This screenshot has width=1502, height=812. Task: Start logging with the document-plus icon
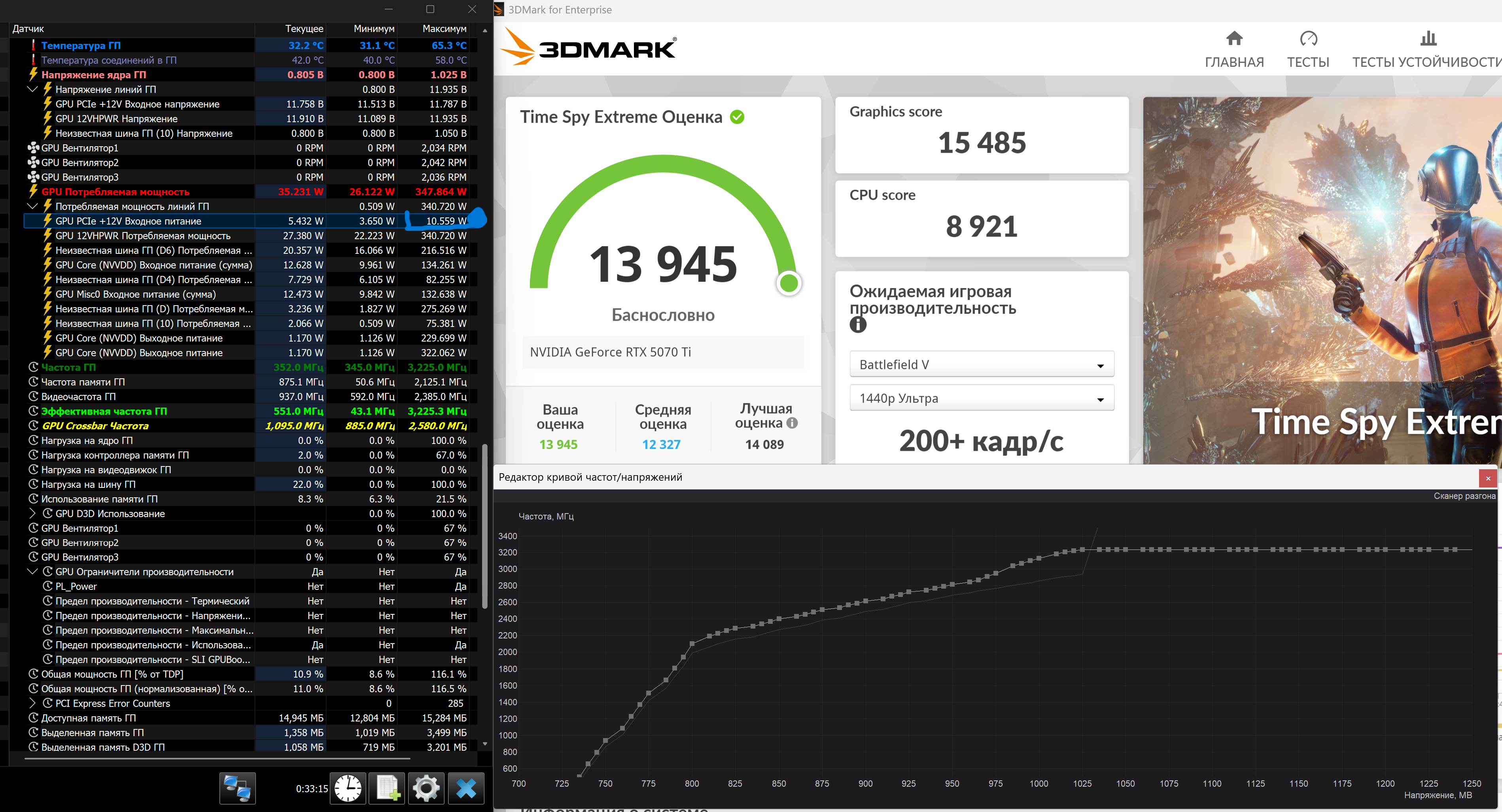tap(388, 789)
